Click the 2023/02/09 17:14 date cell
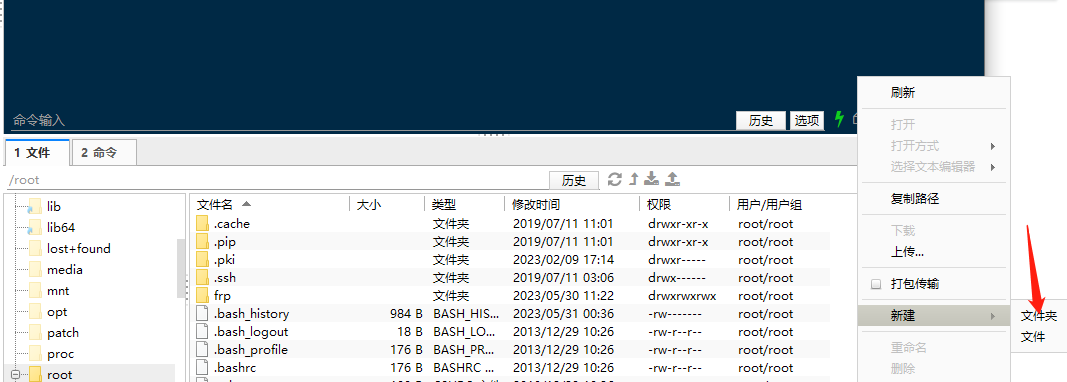 (x=563, y=259)
